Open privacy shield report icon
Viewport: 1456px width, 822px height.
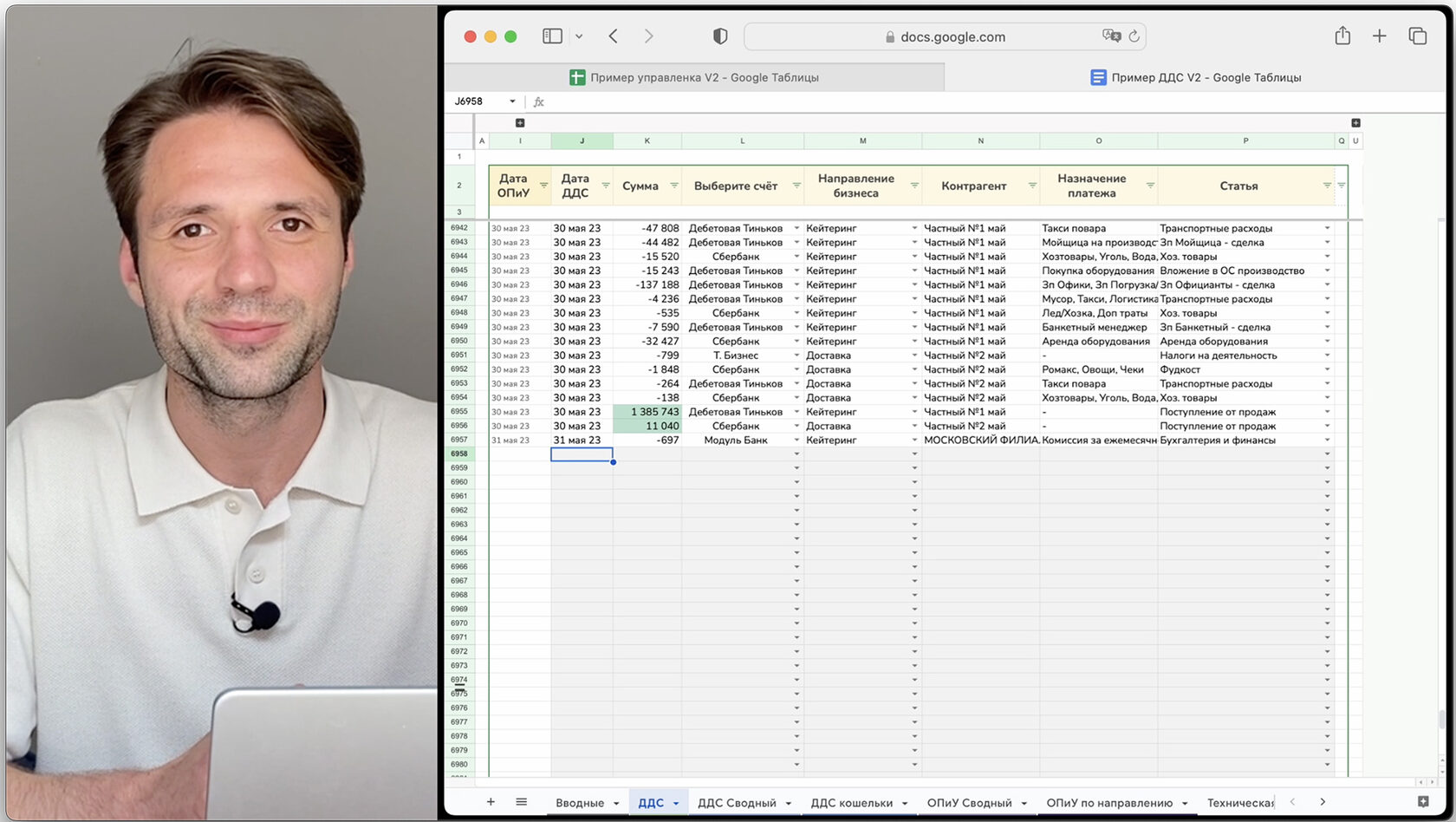click(x=720, y=36)
